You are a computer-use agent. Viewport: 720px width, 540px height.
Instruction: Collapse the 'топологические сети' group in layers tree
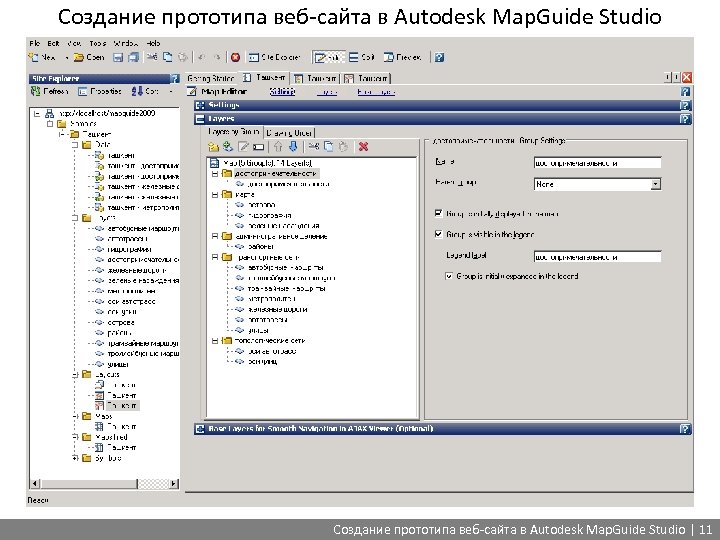214,341
